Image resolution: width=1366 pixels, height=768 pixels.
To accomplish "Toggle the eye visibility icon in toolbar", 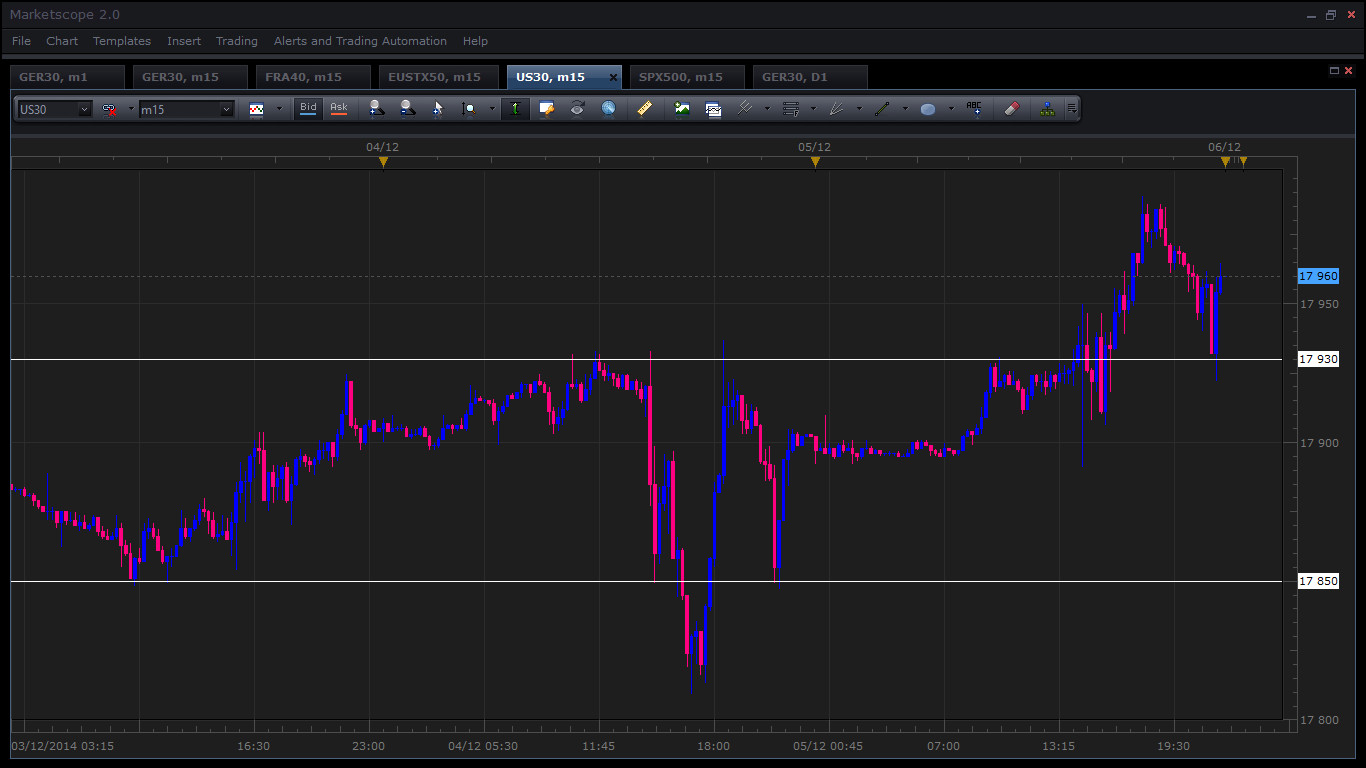I will (x=577, y=109).
